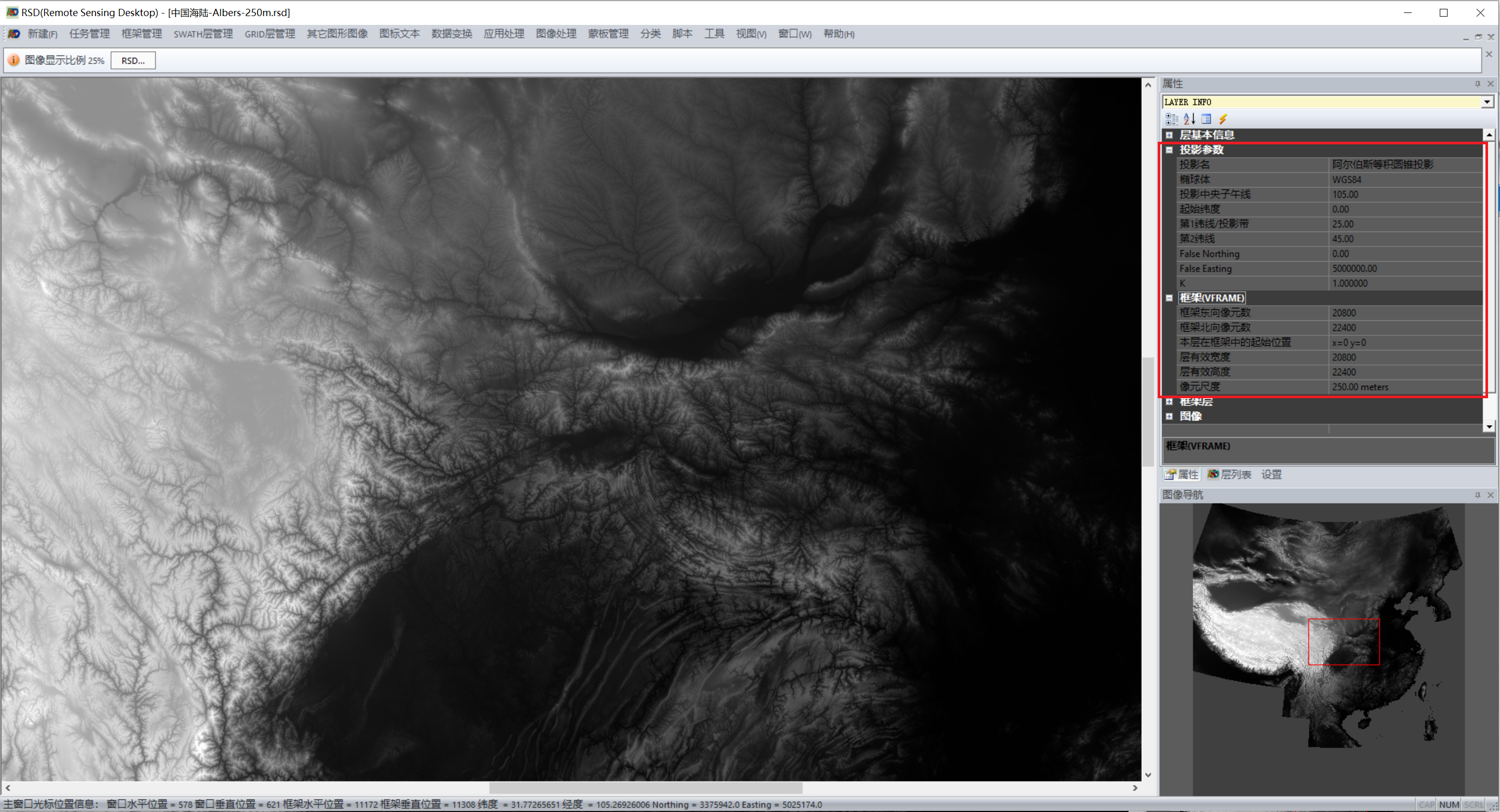Click the Property Pages icon
This screenshot has width=1500, height=812.
point(1206,119)
